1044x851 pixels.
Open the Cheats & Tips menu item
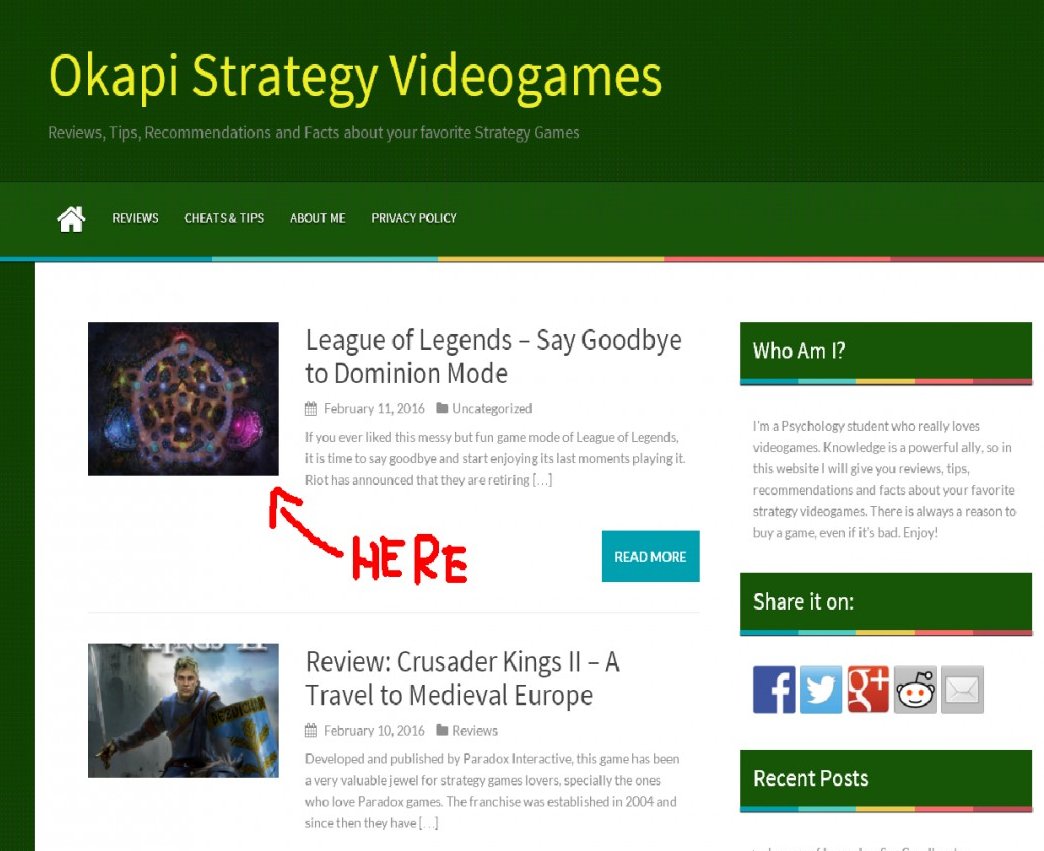pos(224,218)
